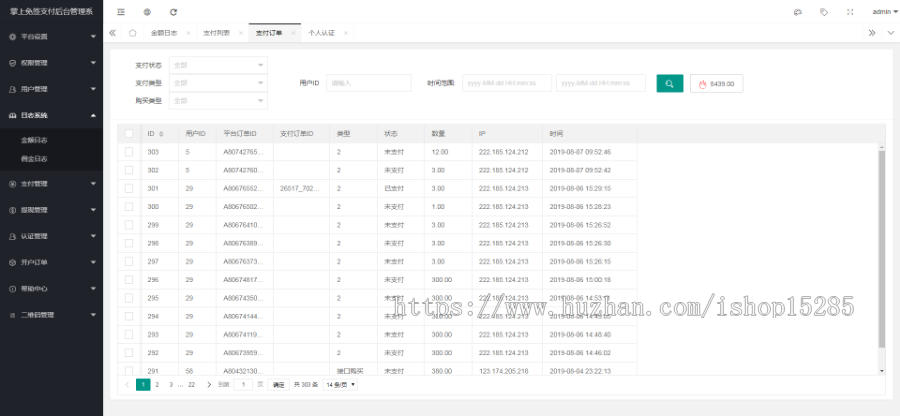This screenshot has height=416, width=900.
Task: Sort the table by ID column arrows
Action: point(161,134)
